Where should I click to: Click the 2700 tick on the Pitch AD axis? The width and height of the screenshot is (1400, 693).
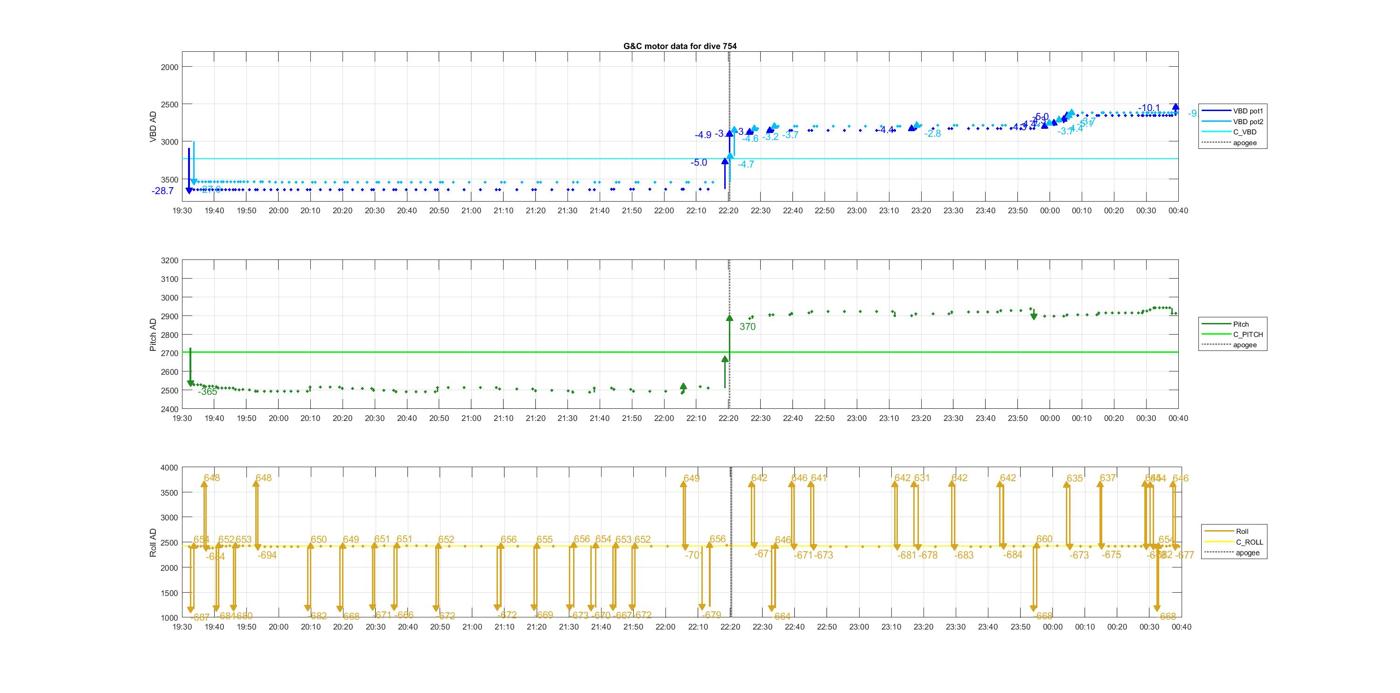pyautogui.click(x=169, y=354)
